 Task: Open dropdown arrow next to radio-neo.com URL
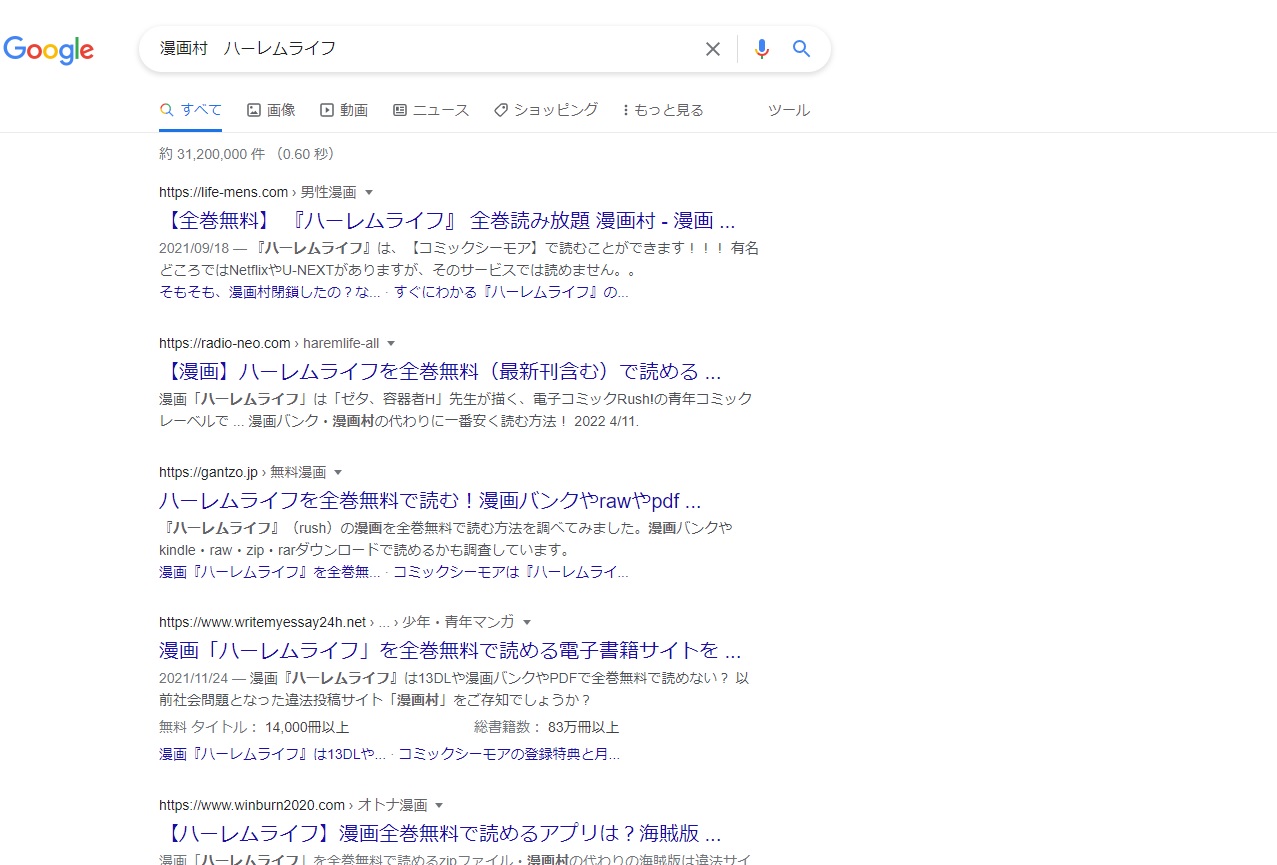(x=391, y=343)
